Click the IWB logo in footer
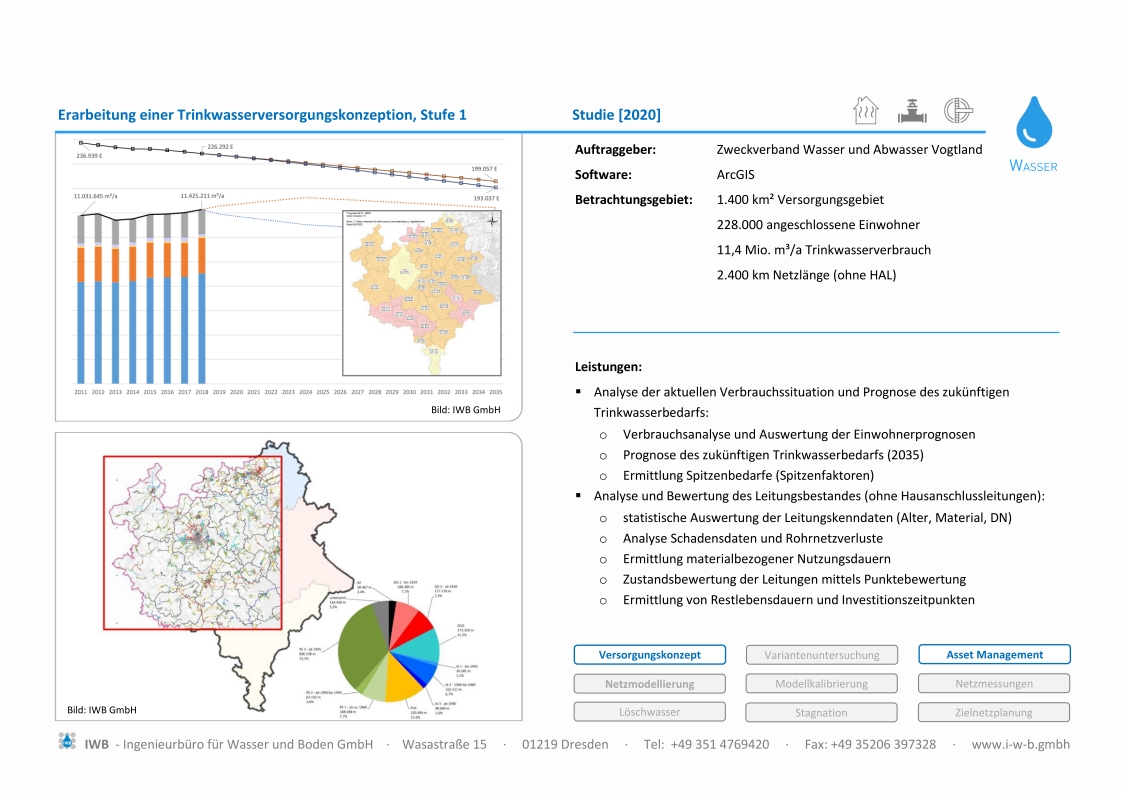Image resolution: width=1123 pixels, height=794 pixels. click(67, 743)
